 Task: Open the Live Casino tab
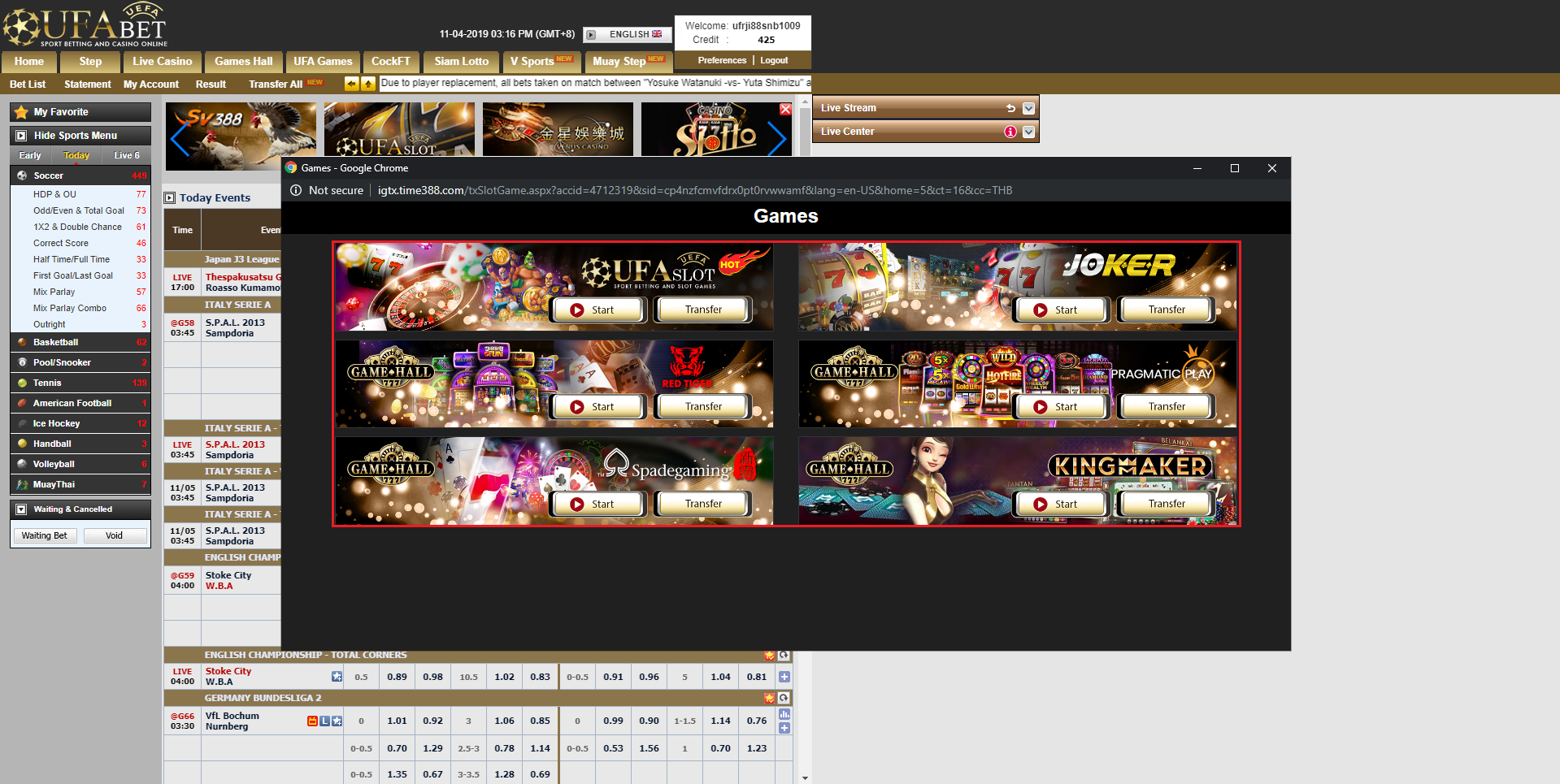coord(163,62)
